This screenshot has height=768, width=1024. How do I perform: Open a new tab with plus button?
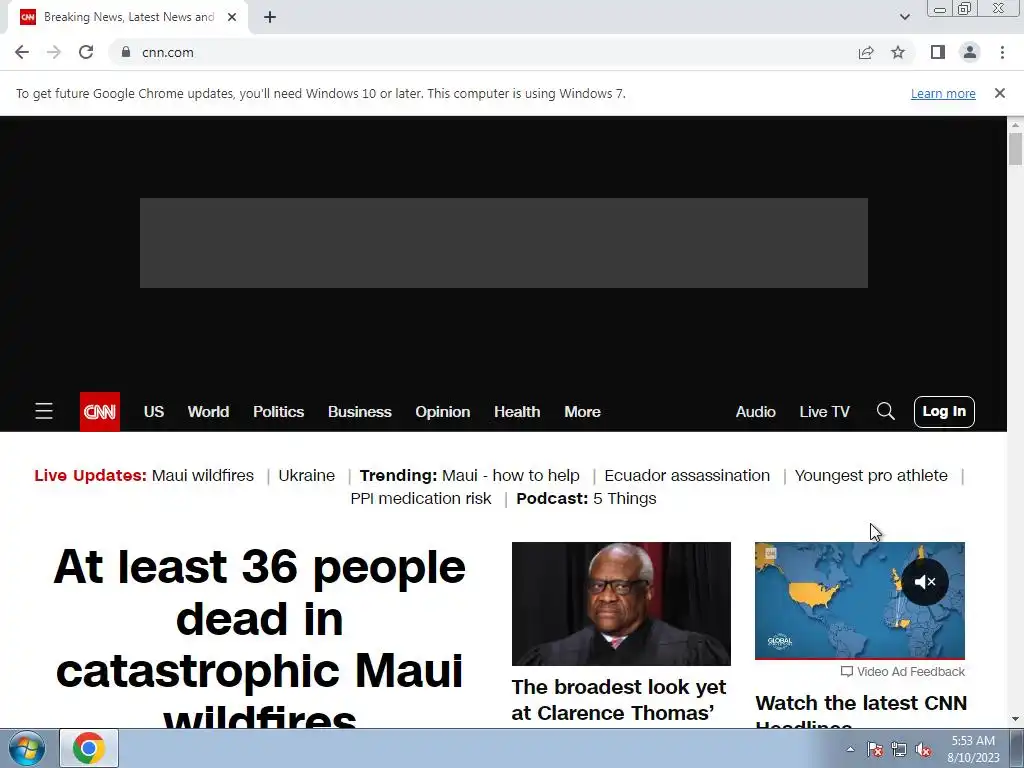pyautogui.click(x=270, y=18)
